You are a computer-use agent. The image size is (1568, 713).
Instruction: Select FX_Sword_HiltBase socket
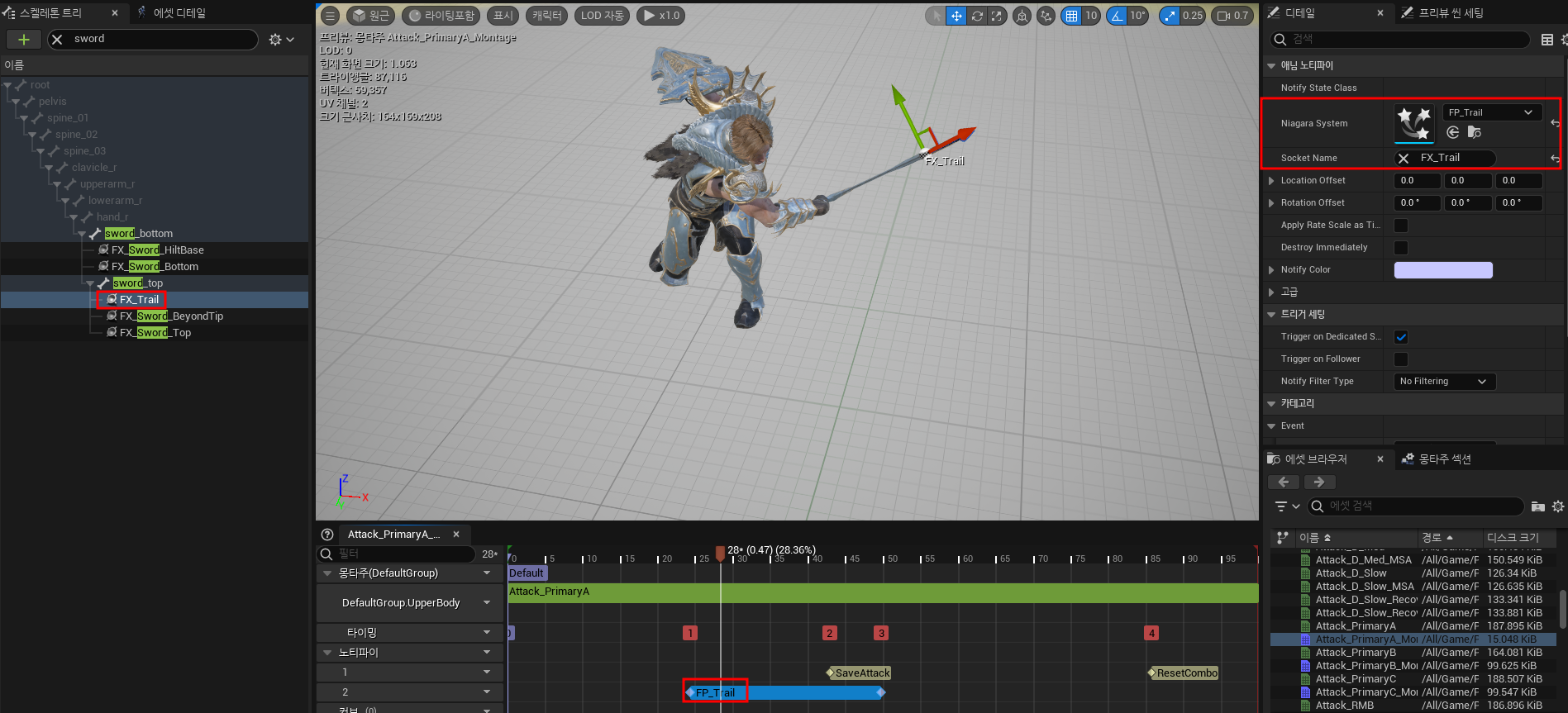[157, 250]
